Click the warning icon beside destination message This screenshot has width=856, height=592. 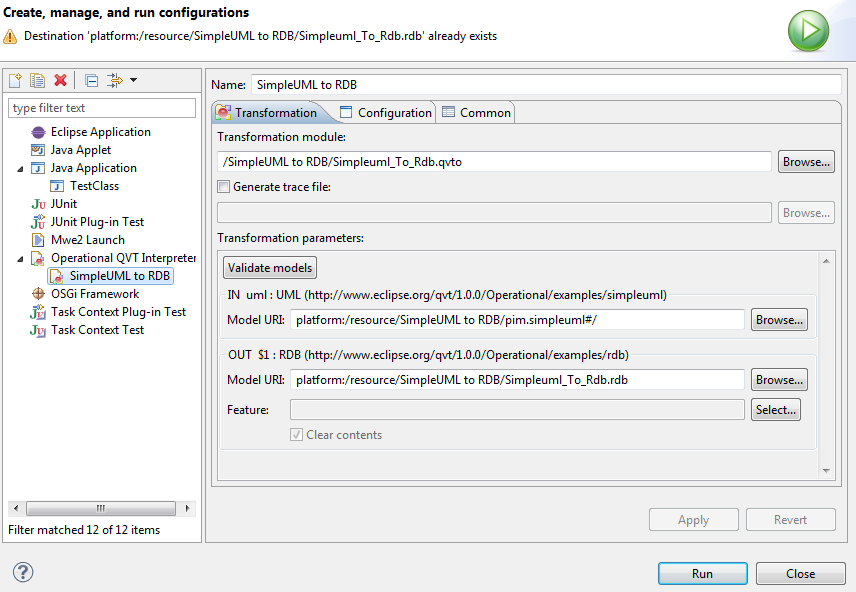click(x=10, y=37)
